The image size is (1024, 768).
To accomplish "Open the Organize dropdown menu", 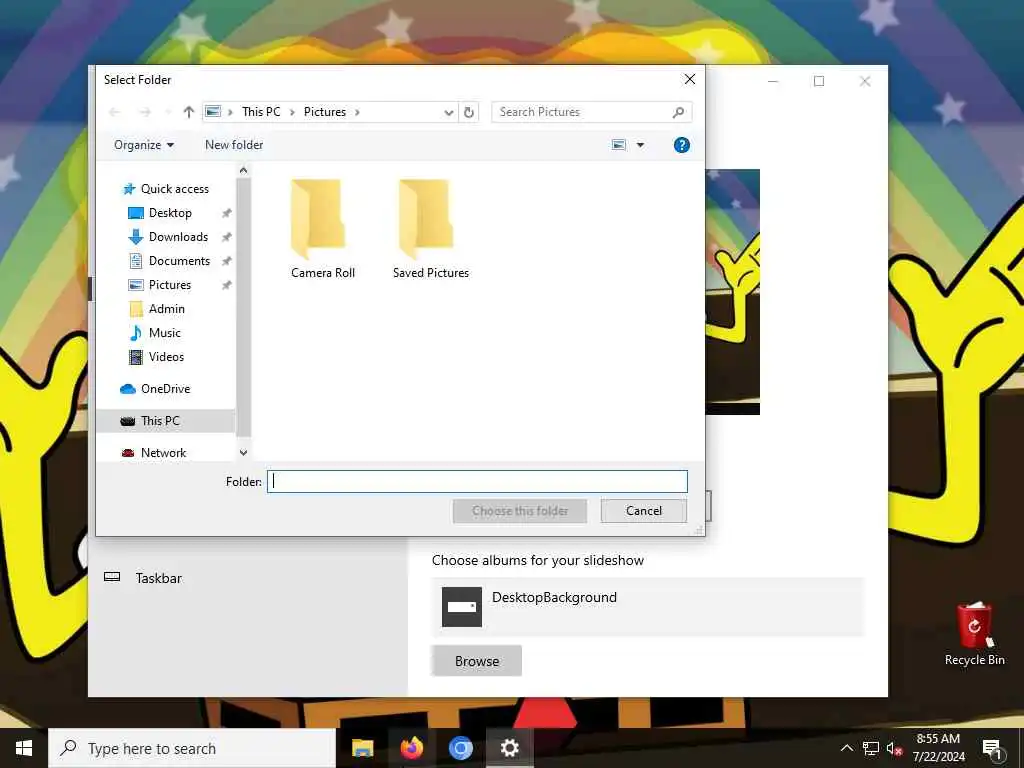I will (x=144, y=145).
